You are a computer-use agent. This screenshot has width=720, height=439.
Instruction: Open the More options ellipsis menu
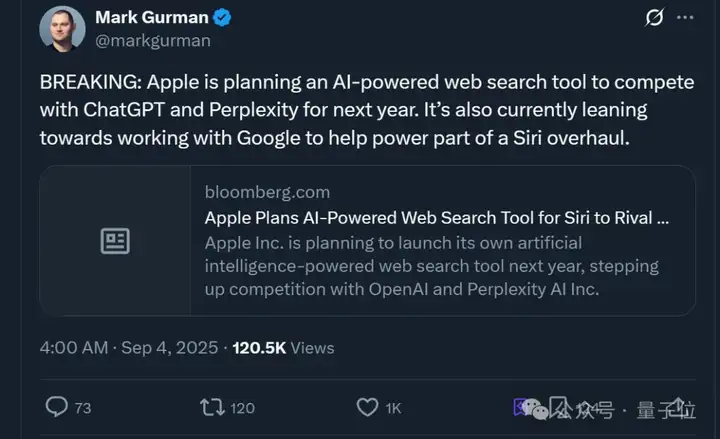684,18
